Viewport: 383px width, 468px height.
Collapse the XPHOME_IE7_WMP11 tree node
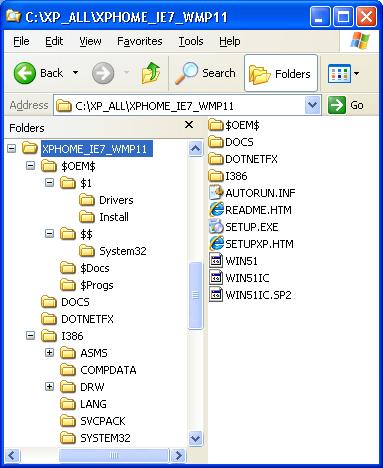click(x=12, y=148)
